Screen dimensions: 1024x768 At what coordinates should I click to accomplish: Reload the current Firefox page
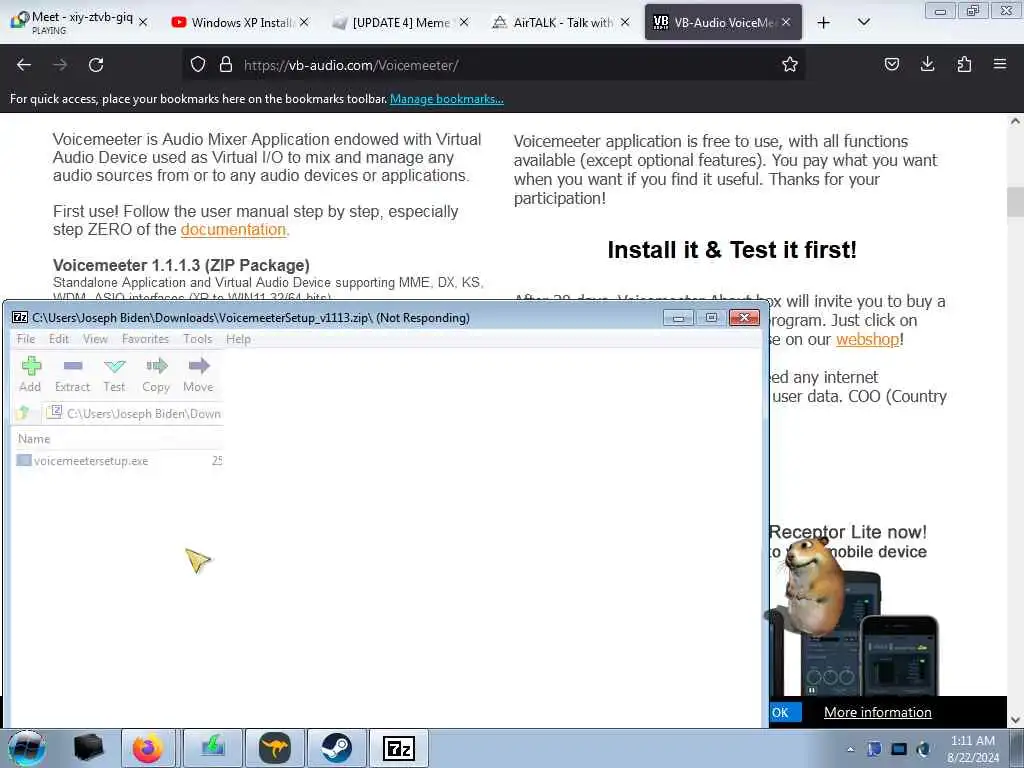[96, 65]
